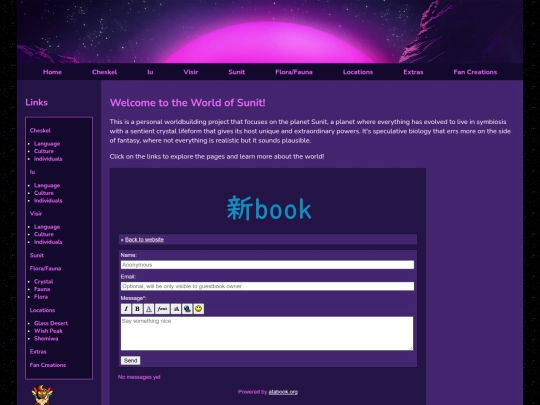Open the underlined A text color tool

tap(148, 309)
